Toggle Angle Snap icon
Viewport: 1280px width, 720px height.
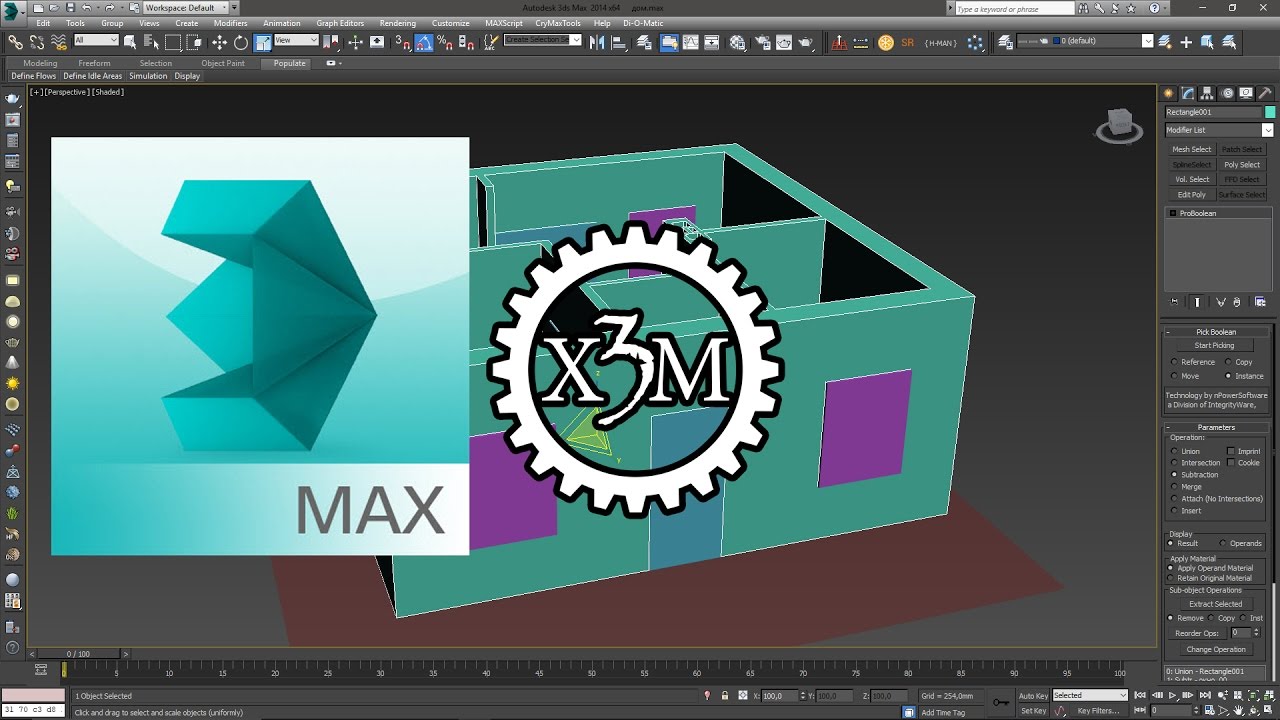tap(423, 42)
